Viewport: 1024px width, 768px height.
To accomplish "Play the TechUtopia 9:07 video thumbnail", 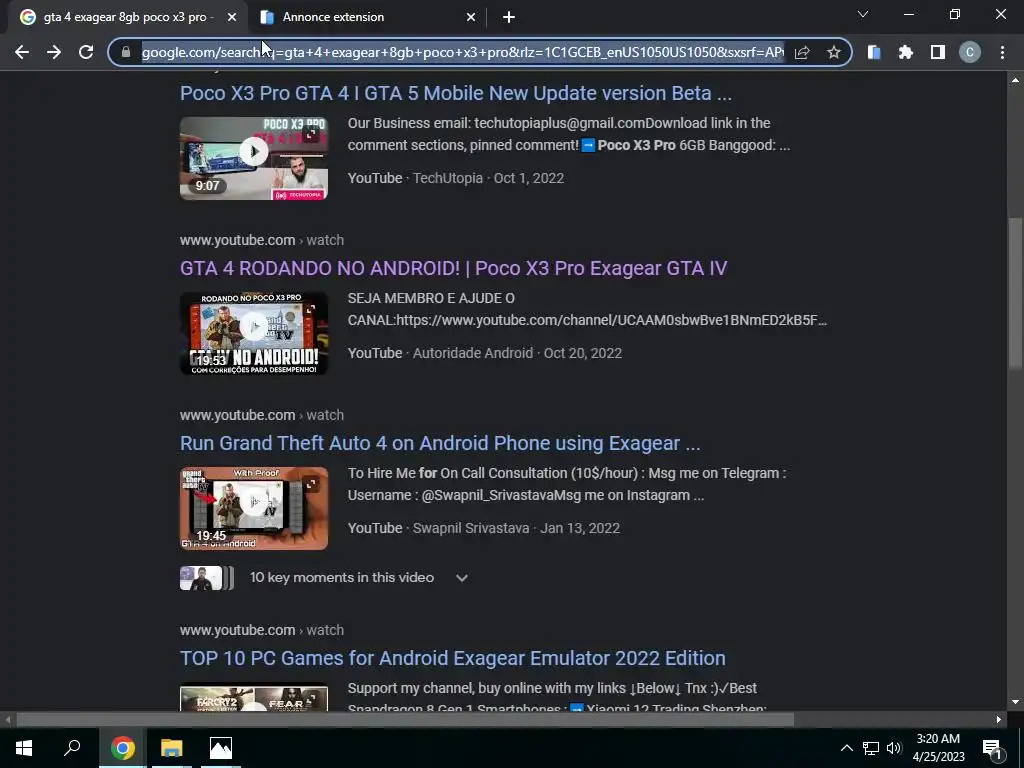I will pyautogui.click(x=254, y=158).
